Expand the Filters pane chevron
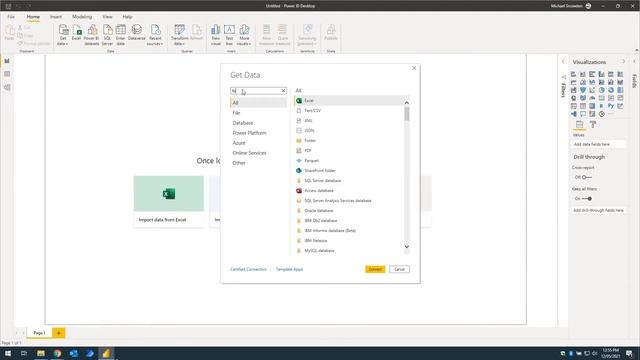 coord(563,62)
